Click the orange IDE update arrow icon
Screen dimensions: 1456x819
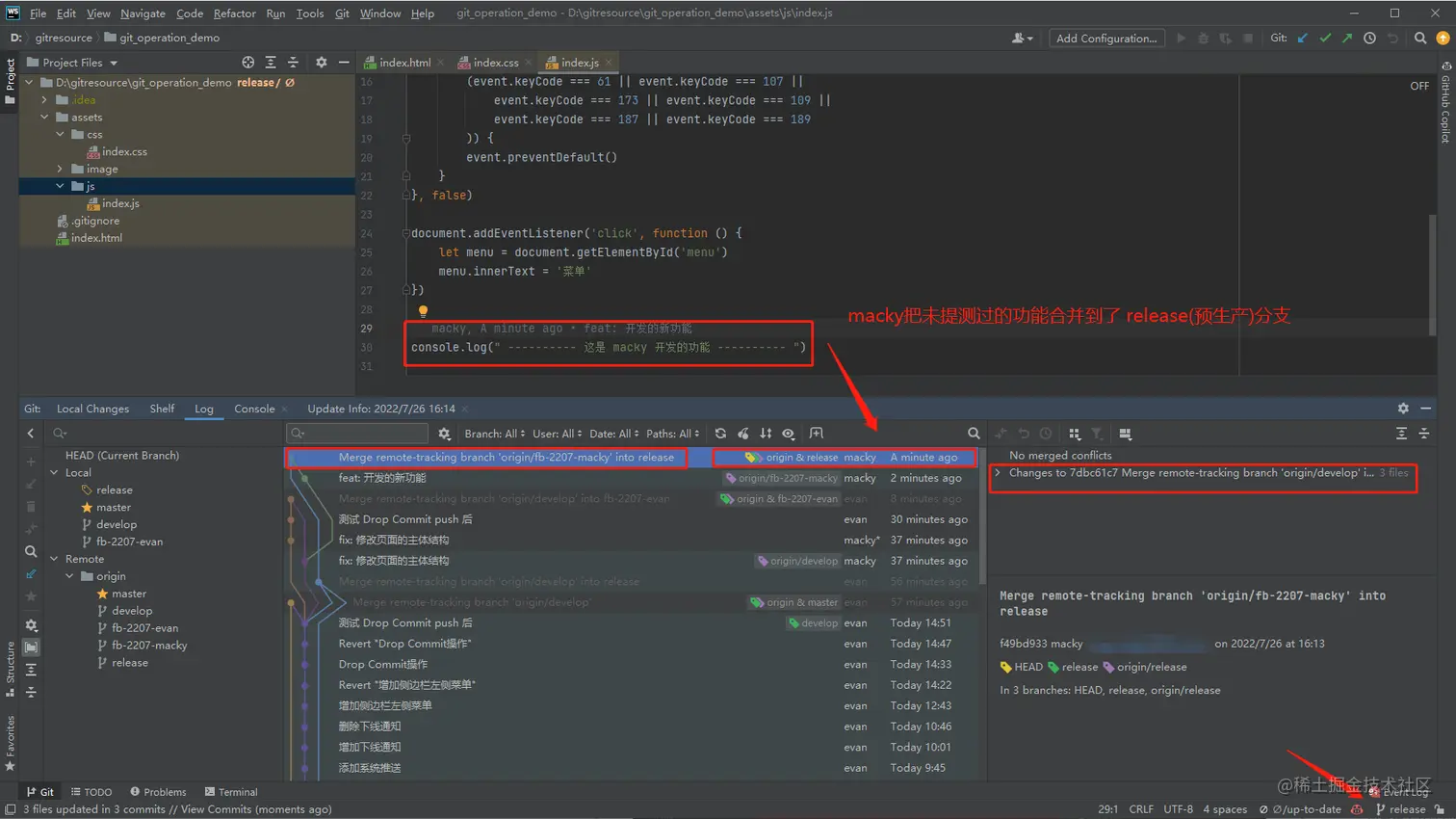[x=1443, y=39]
